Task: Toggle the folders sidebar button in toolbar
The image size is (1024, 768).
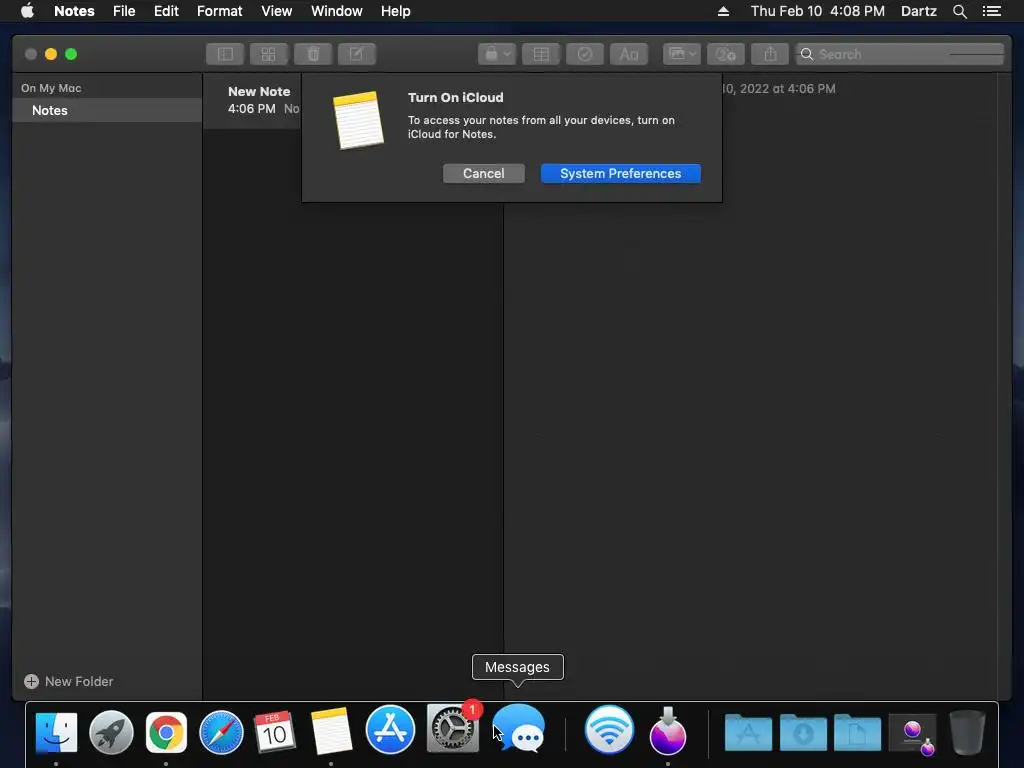Action: tap(225, 54)
